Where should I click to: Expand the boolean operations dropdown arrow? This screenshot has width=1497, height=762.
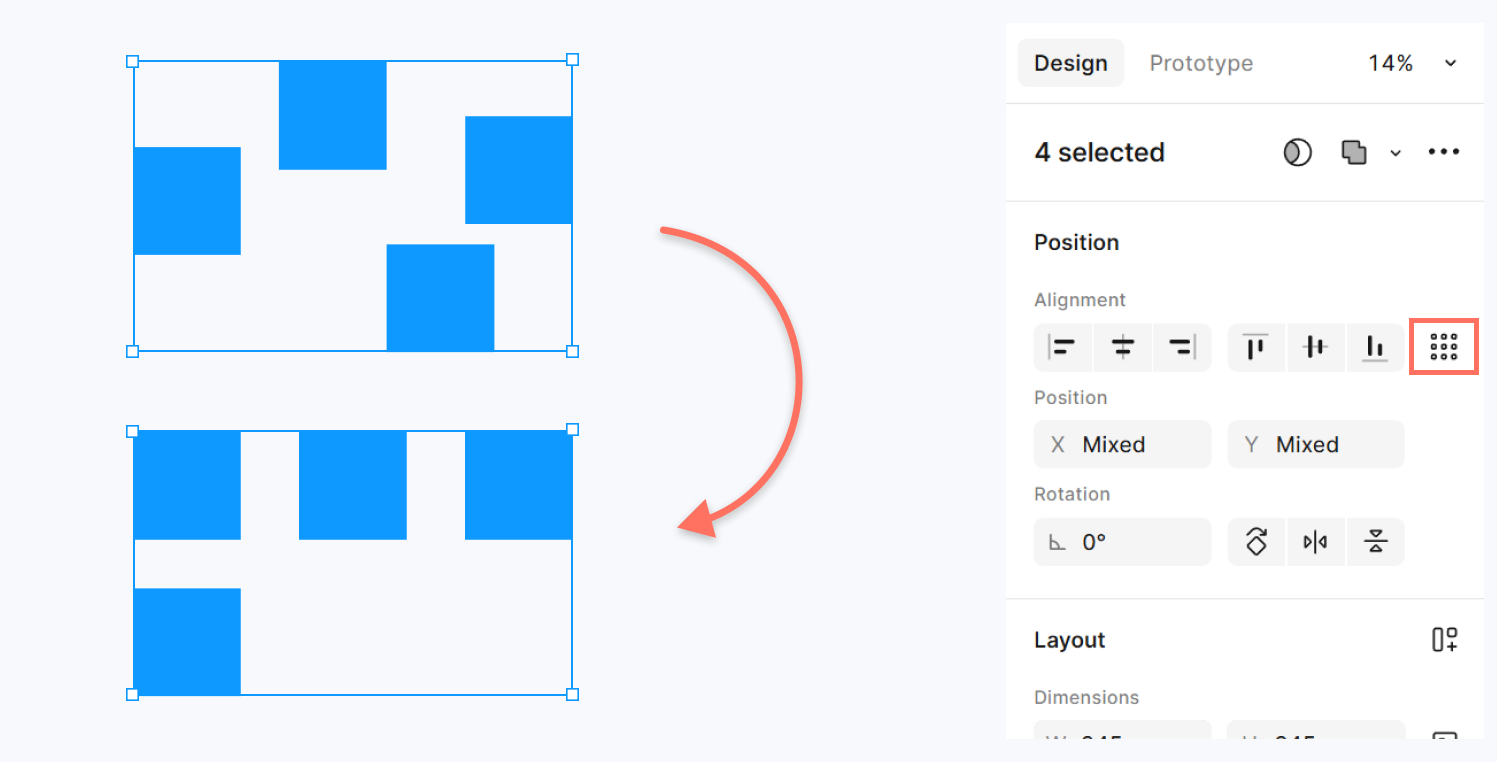tap(1395, 153)
